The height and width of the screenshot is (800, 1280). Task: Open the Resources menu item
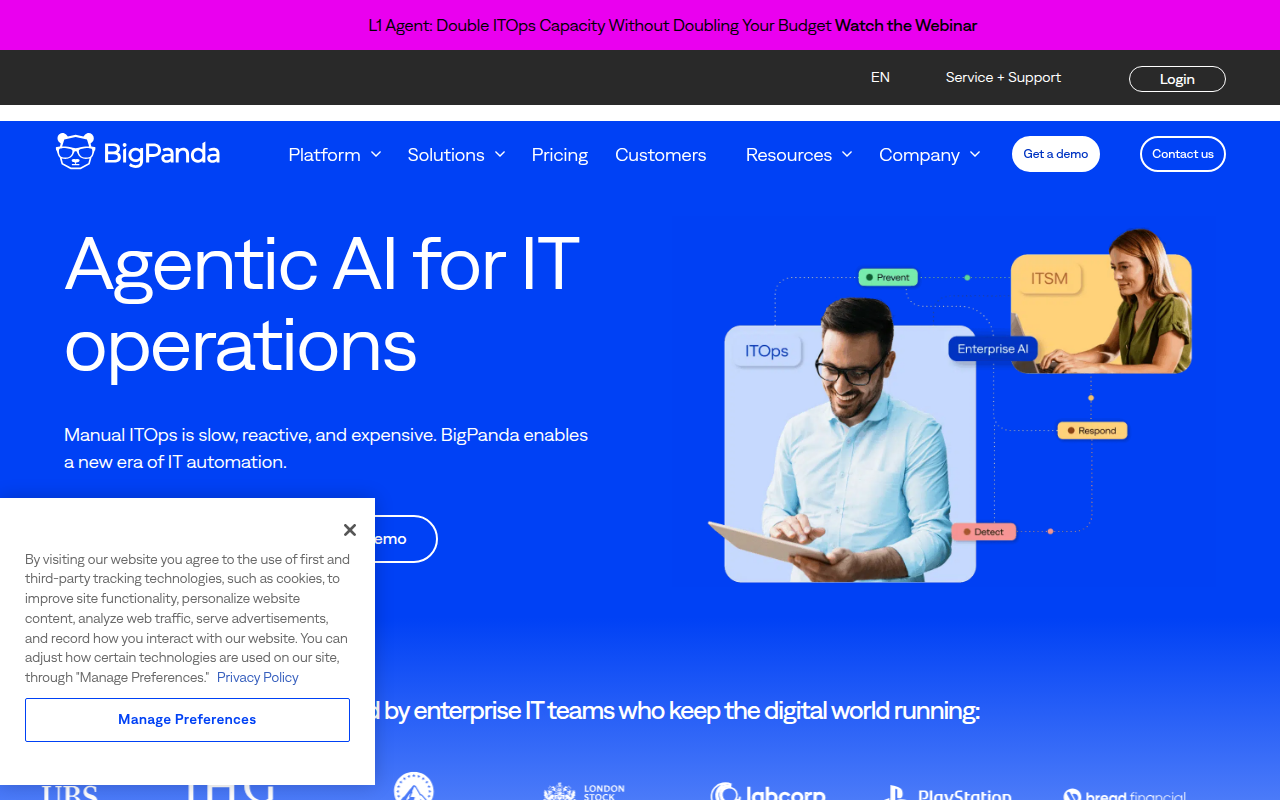[789, 155]
